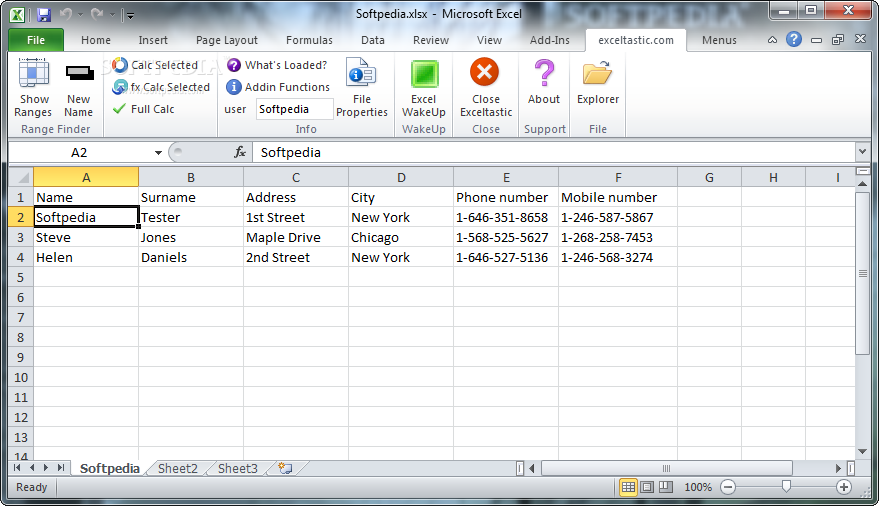Click the Insert Worksheet tab icon
This screenshot has width=879, height=506.
(x=285, y=468)
